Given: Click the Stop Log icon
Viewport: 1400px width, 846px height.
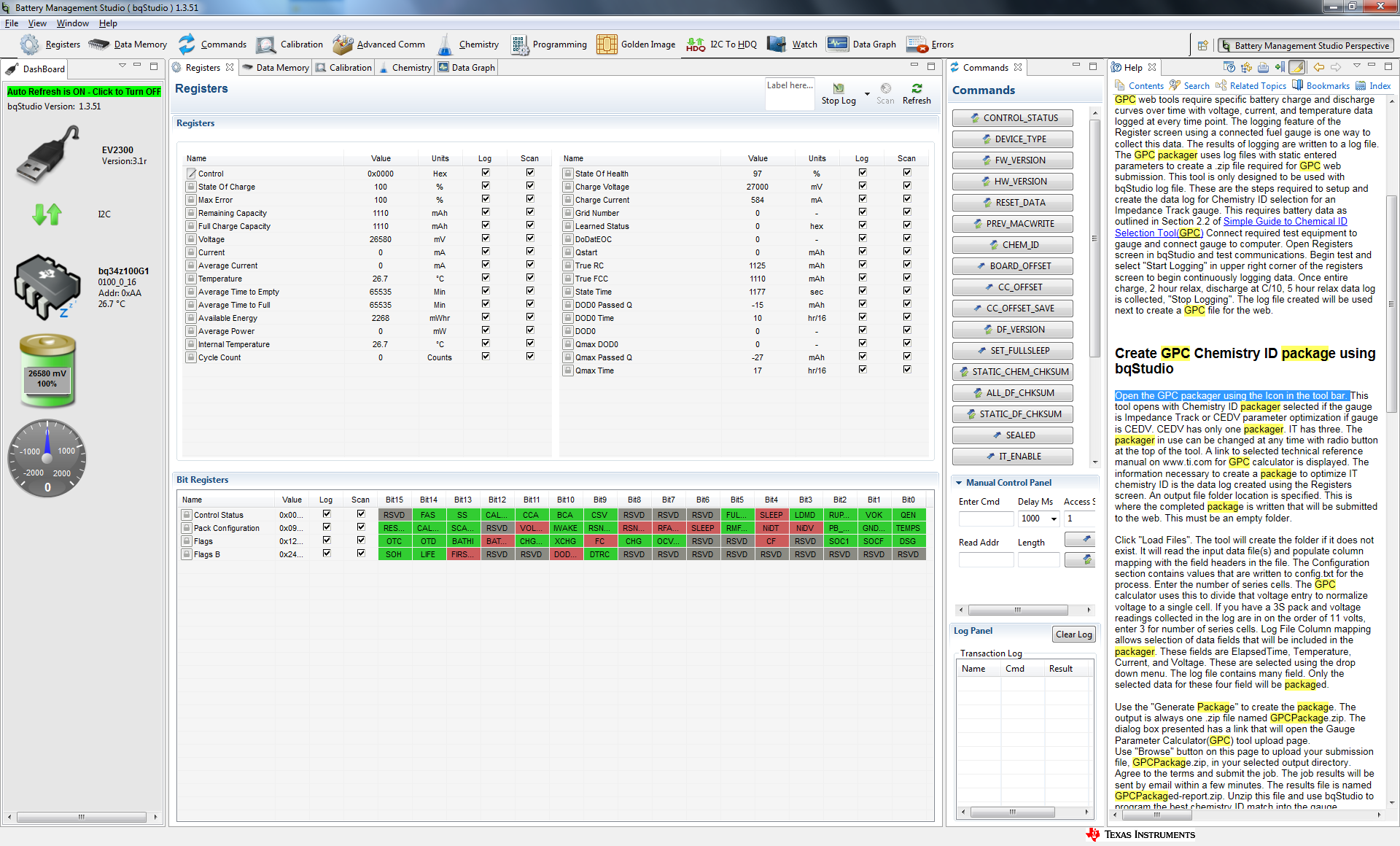Looking at the screenshot, I should (839, 89).
